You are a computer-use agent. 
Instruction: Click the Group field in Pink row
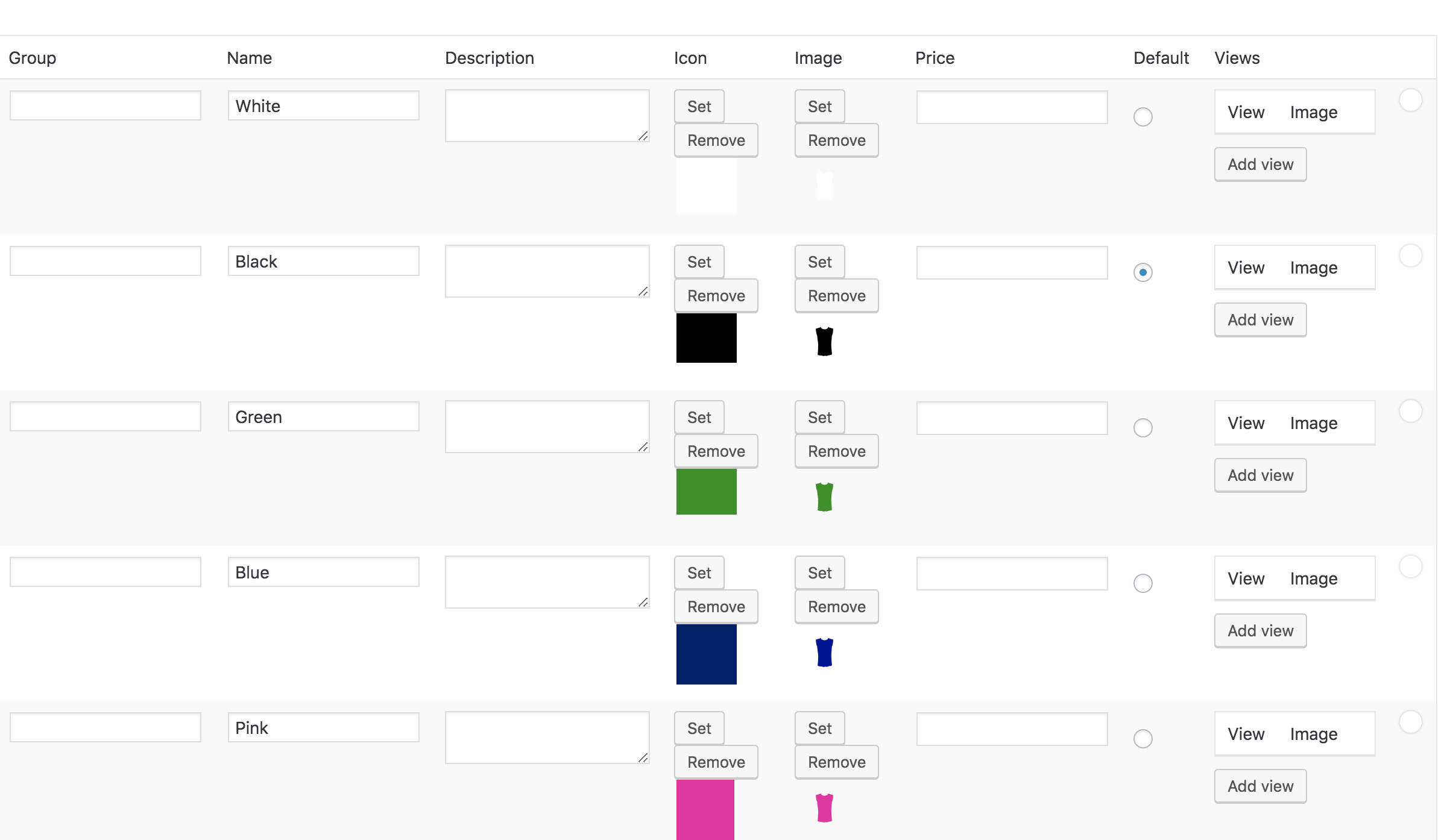tap(105, 728)
